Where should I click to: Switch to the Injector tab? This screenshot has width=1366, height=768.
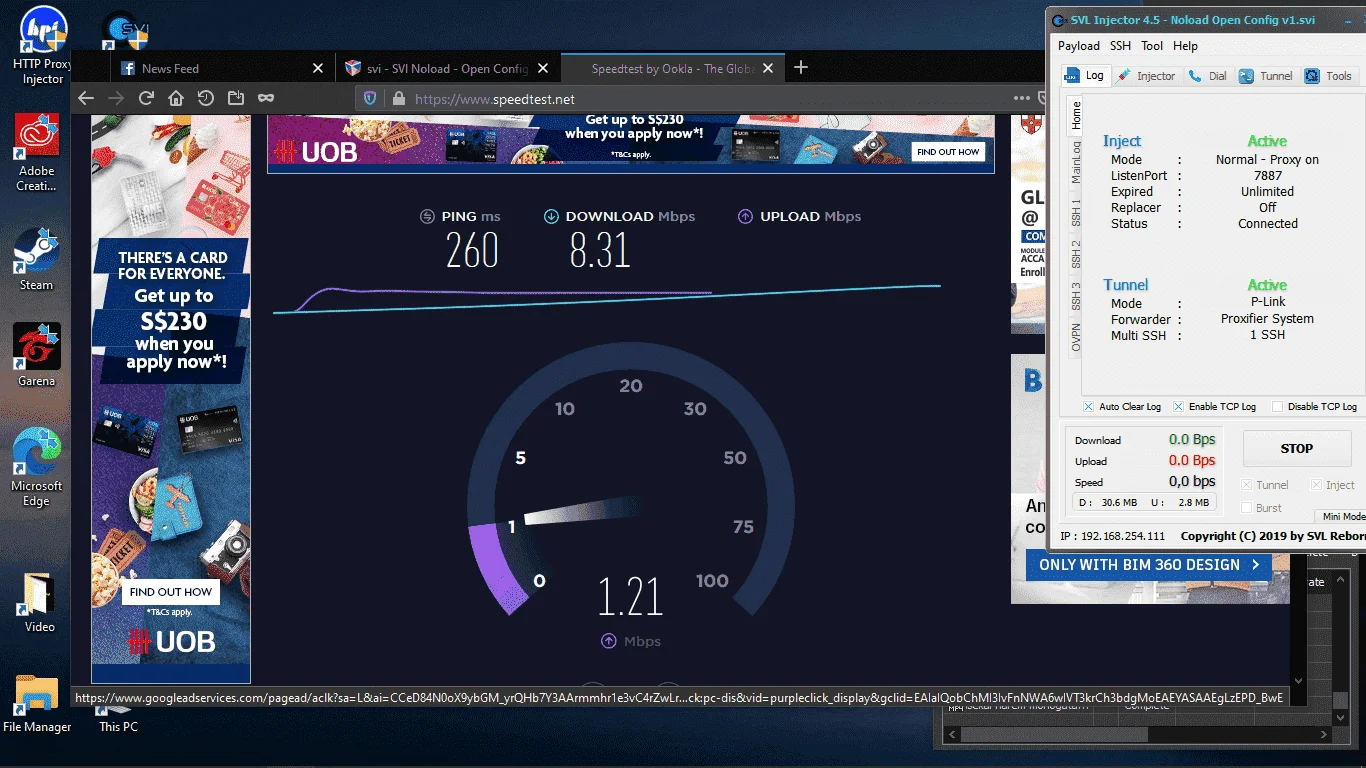coord(1146,76)
